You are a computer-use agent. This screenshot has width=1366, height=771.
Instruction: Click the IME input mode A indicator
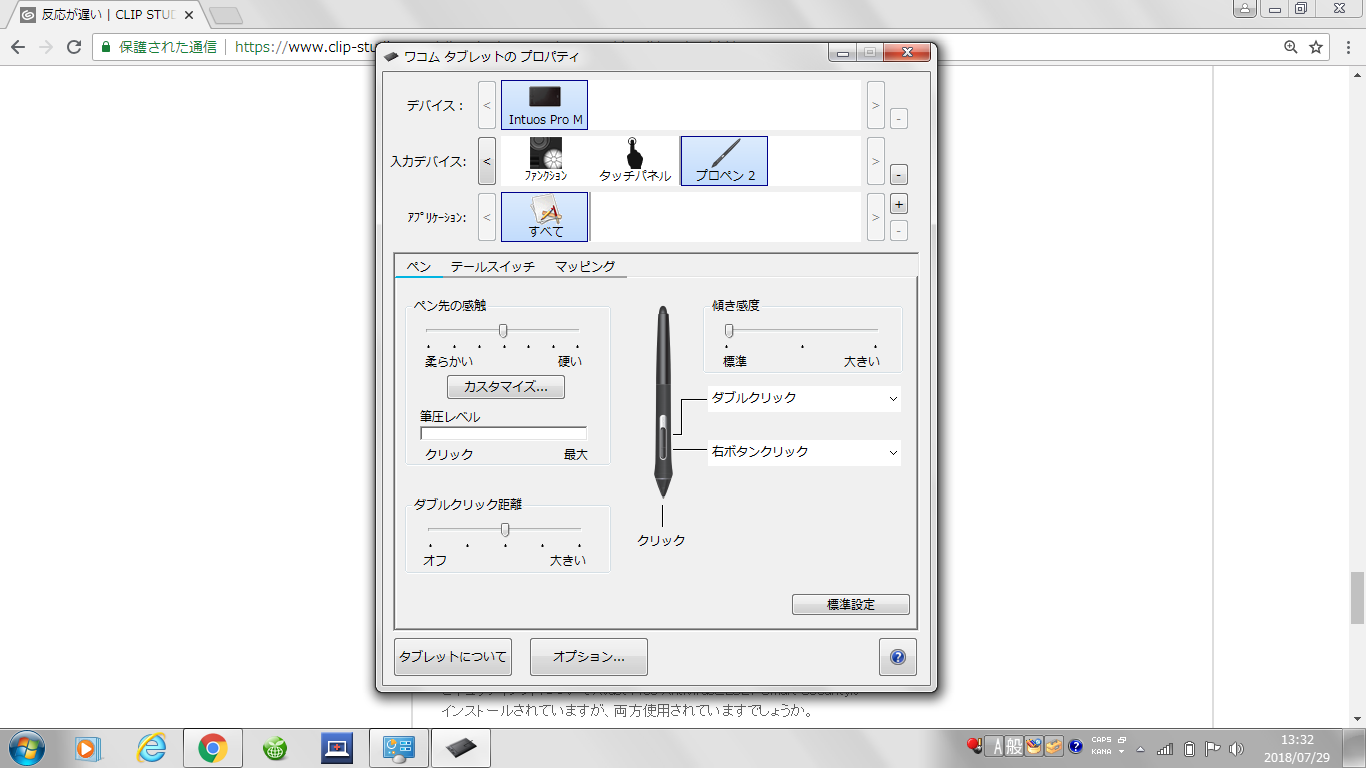click(x=994, y=746)
